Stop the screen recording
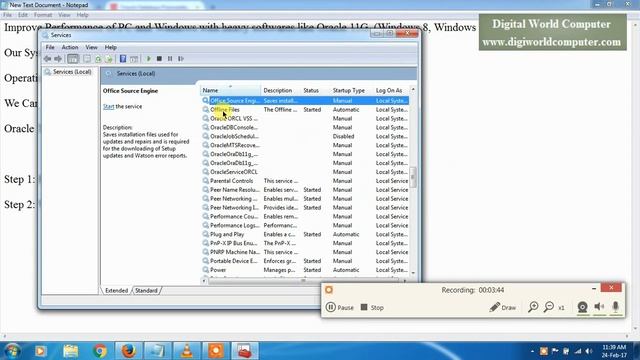The height and width of the screenshot is (360, 640). coord(372,307)
